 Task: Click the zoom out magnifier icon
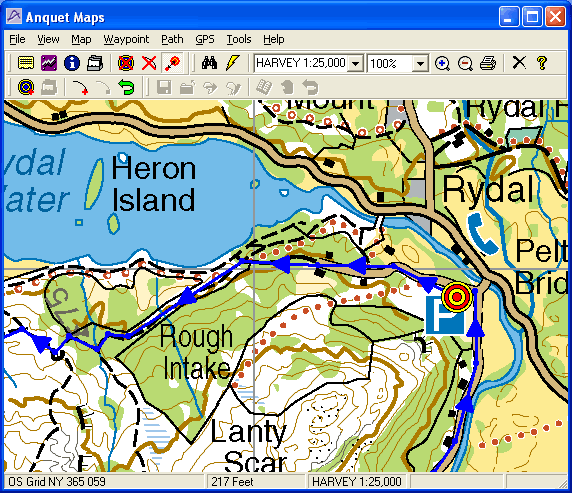click(465, 63)
